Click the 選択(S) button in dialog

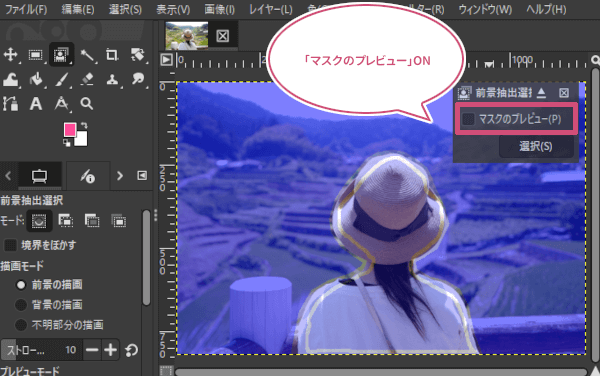point(536,146)
